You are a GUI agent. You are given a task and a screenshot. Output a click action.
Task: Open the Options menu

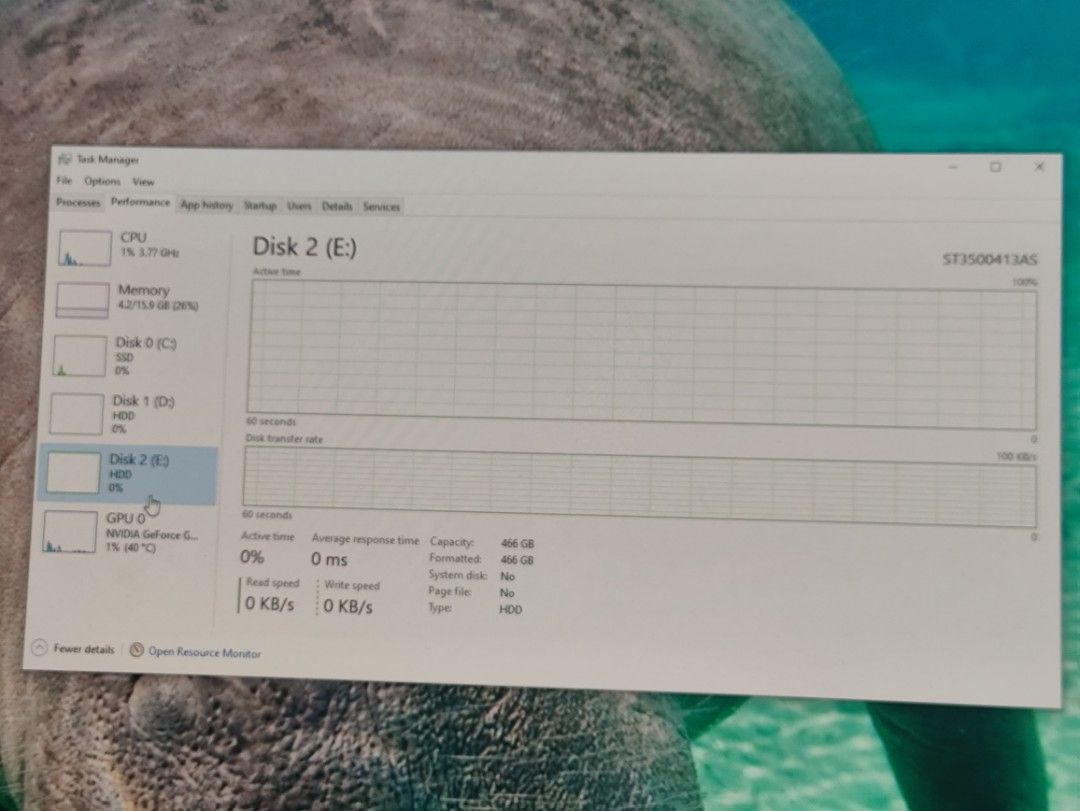point(102,181)
